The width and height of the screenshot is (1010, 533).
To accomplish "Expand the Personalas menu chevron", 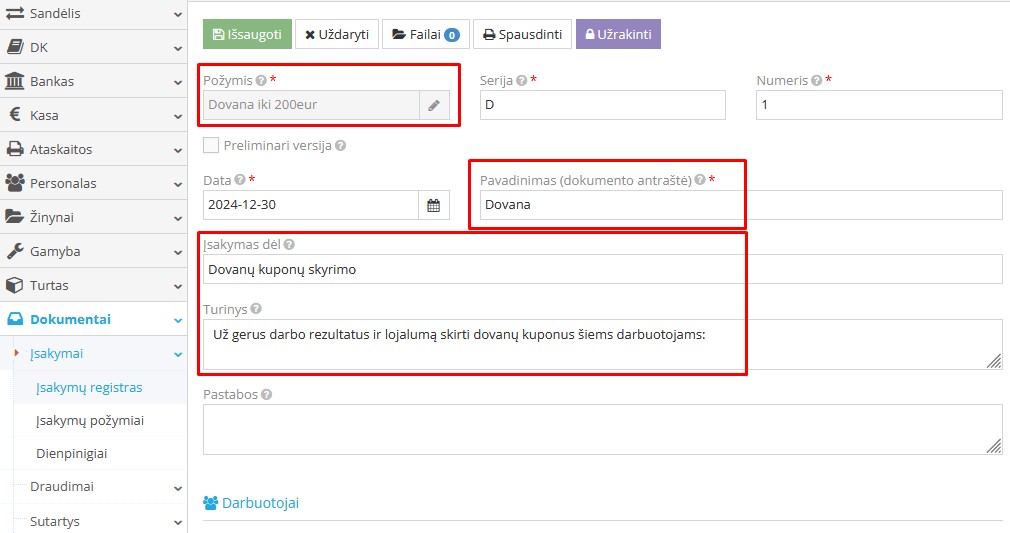I will tap(177, 184).
